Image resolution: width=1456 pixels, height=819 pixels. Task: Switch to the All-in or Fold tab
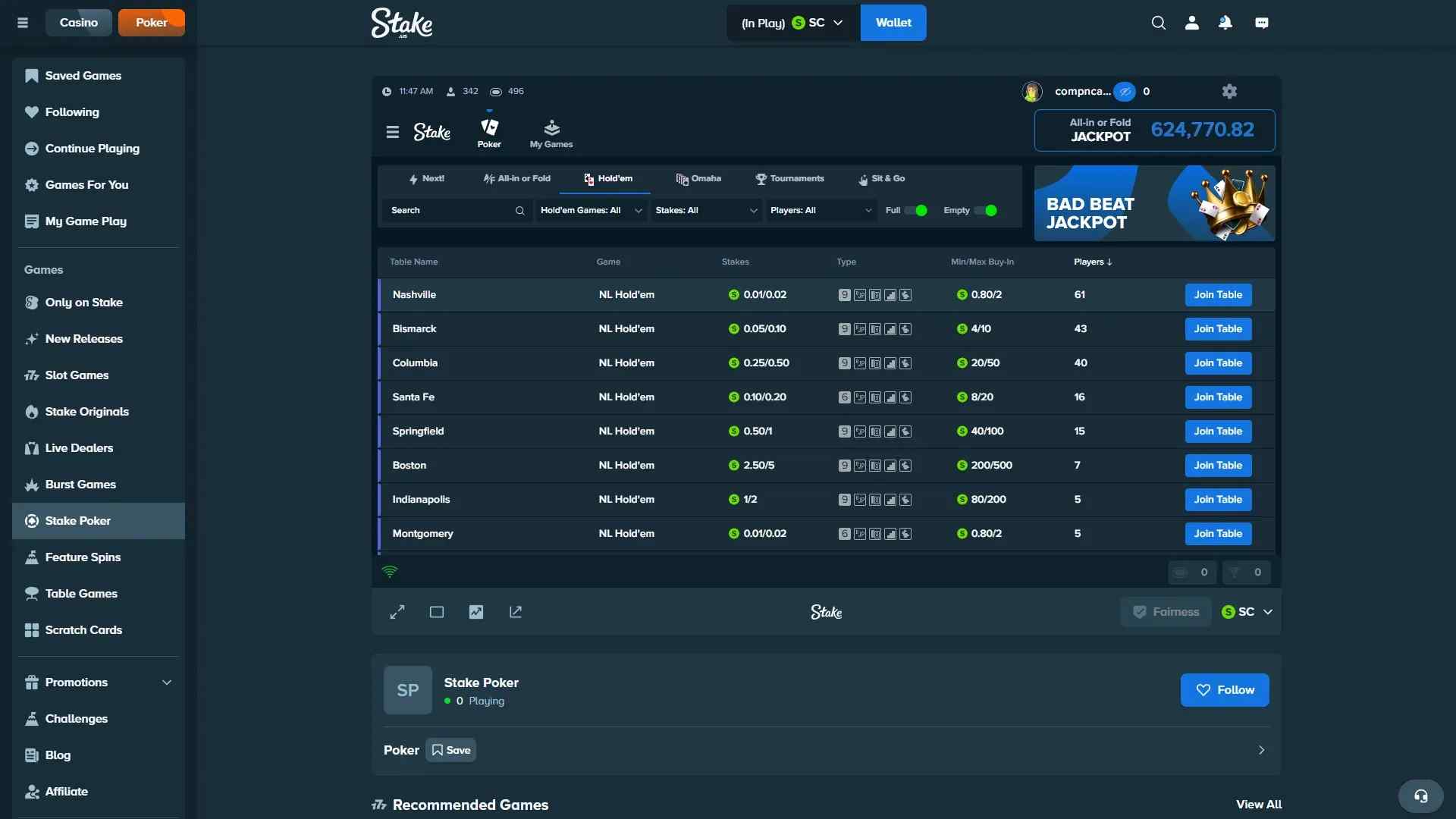point(517,179)
